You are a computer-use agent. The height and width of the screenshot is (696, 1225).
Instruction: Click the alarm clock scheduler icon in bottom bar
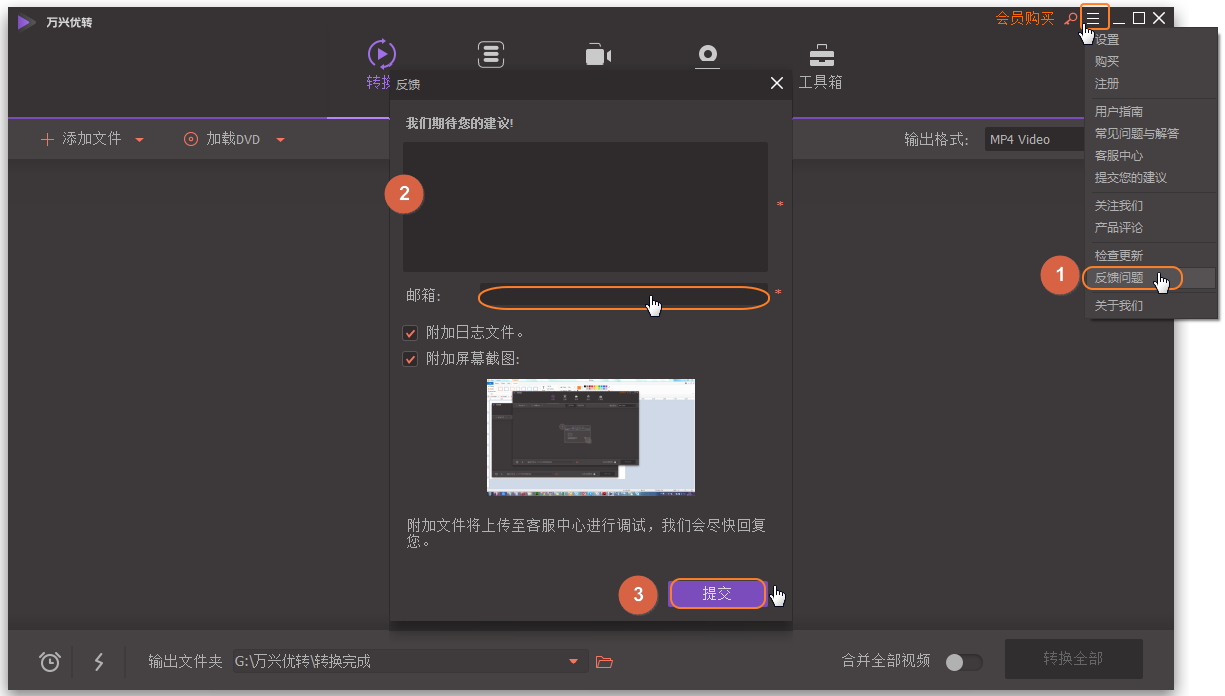(x=49, y=662)
